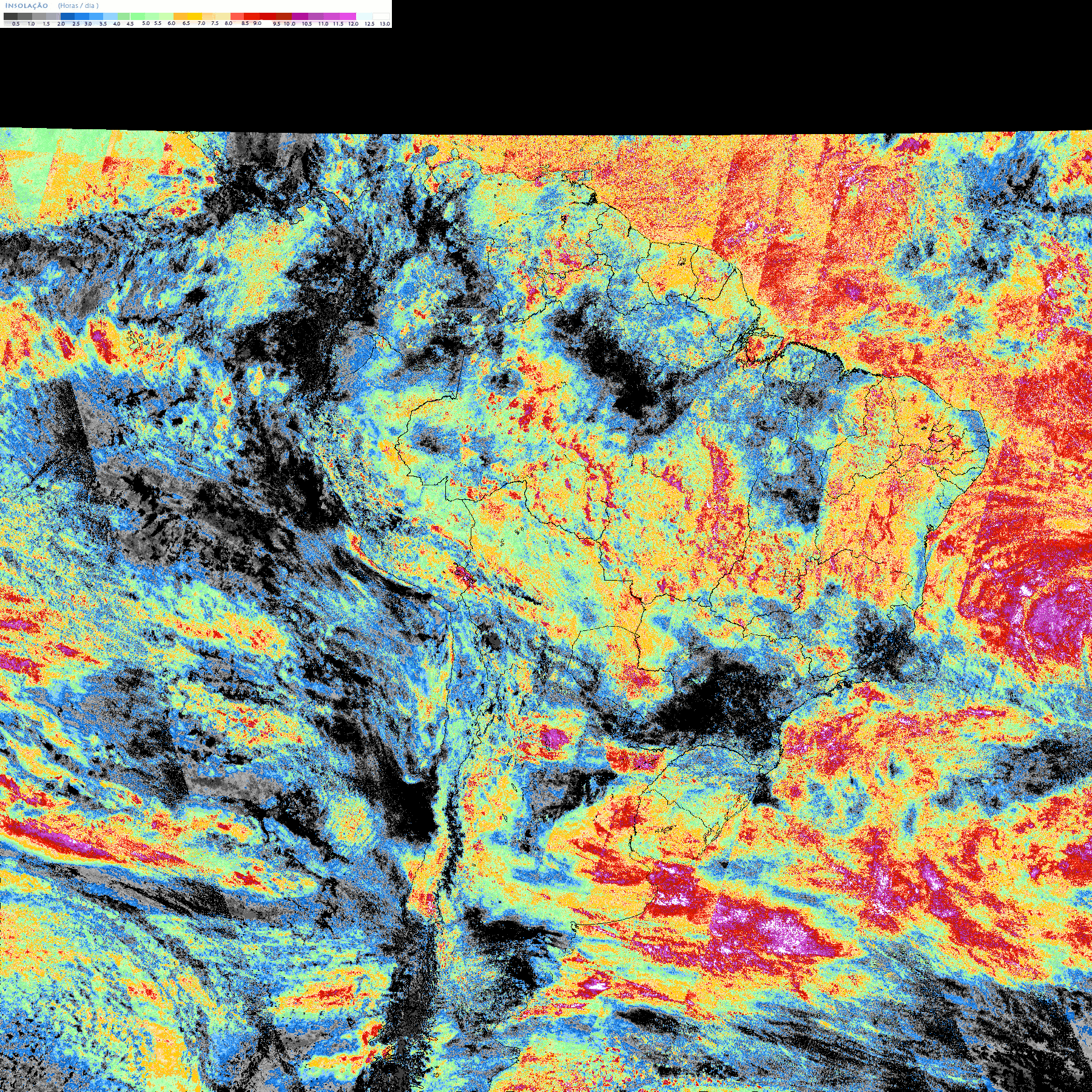Click the dark blue 2.5 legend swatch

point(67,16)
